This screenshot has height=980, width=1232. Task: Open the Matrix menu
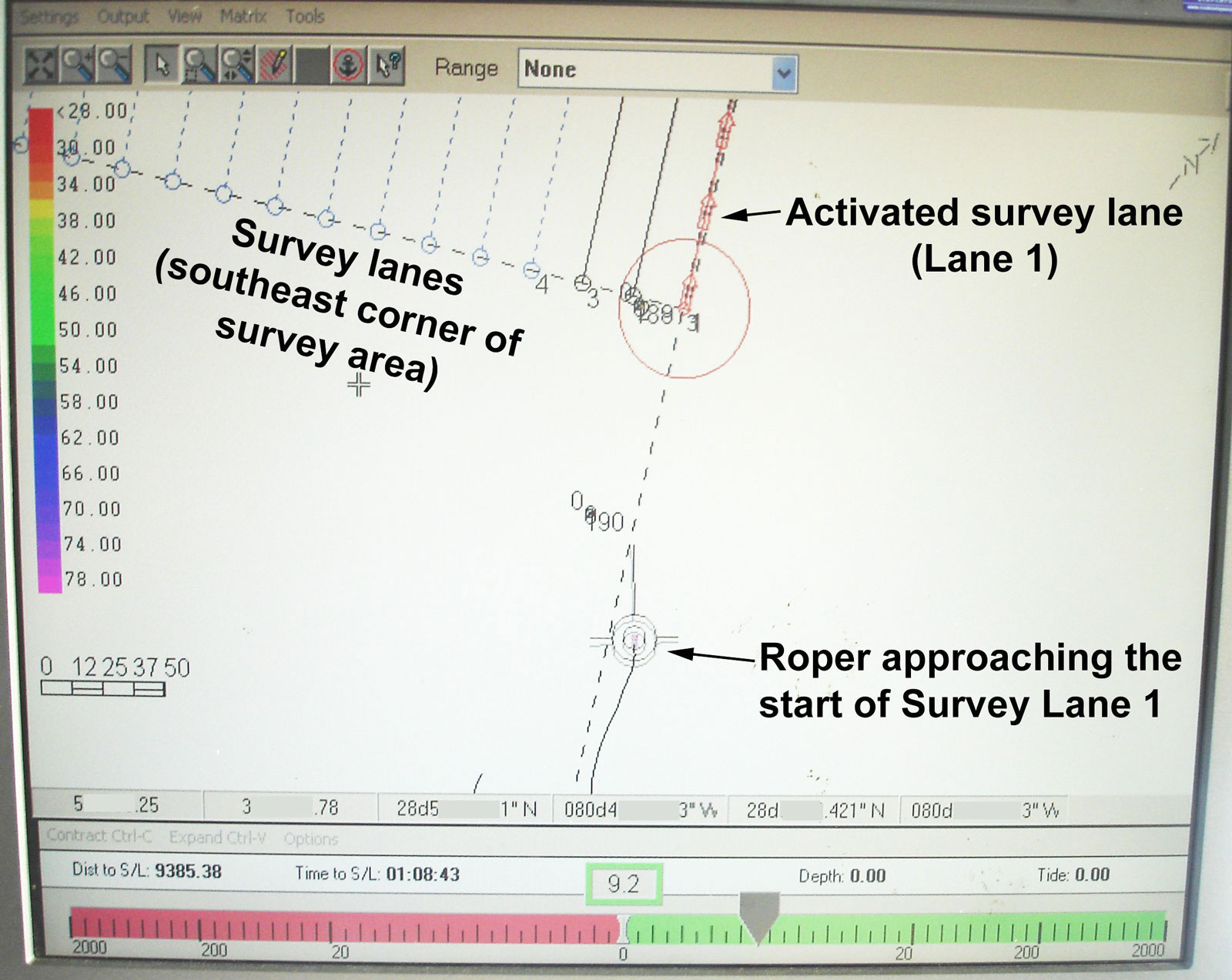tap(243, 15)
